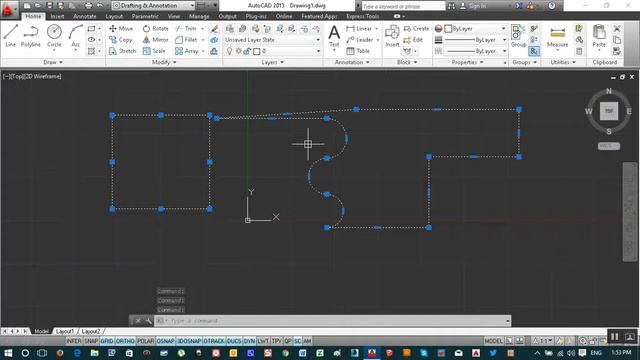Open the Unsaved Layer State dropdown
Viewport: 640px width, 360px height.
(x=272, y=40)
